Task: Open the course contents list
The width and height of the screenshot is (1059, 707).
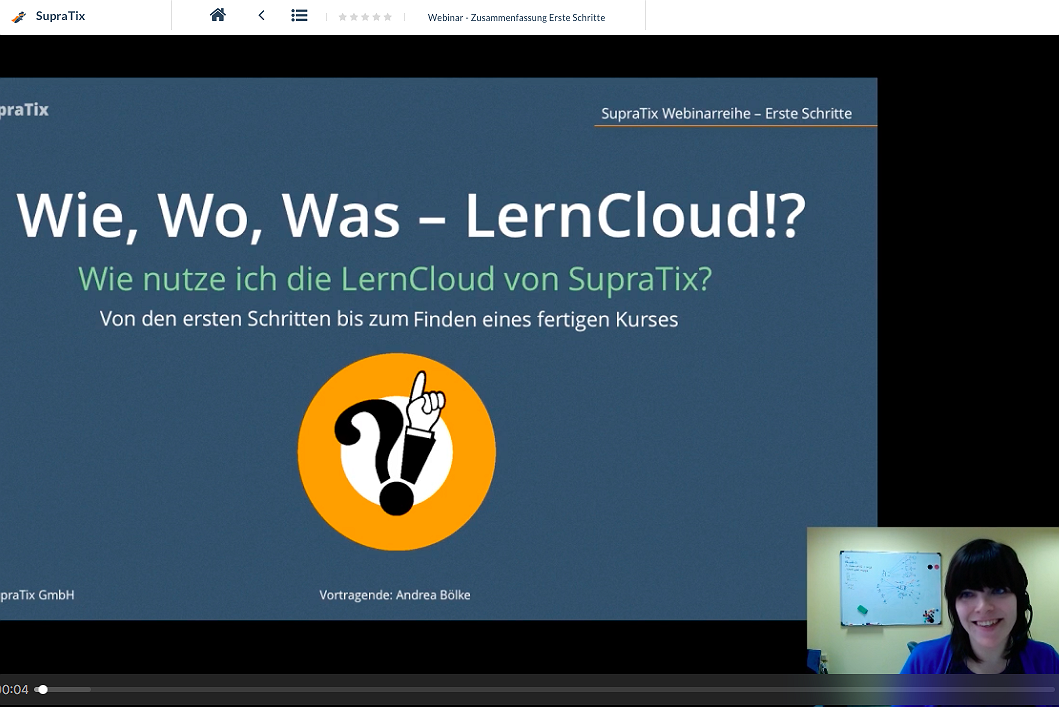Action: [299, 15]
